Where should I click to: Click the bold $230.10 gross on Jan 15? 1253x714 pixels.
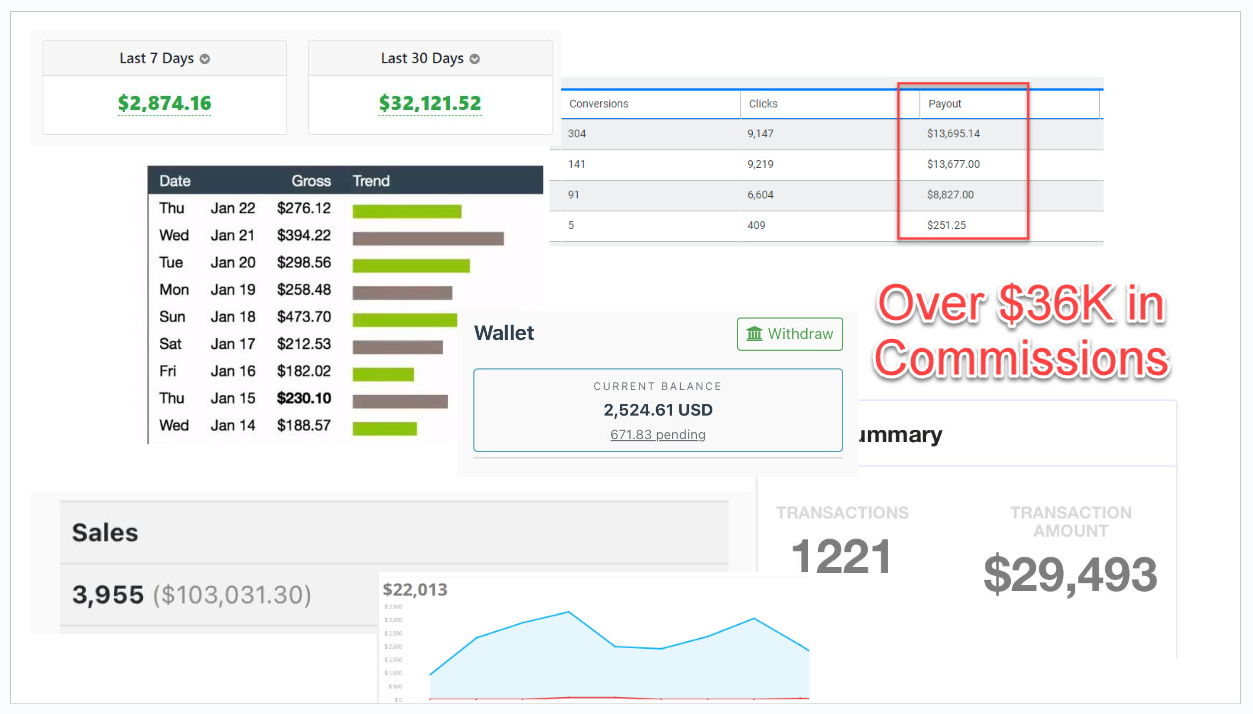pyautogui.click(x=304, y=398)
